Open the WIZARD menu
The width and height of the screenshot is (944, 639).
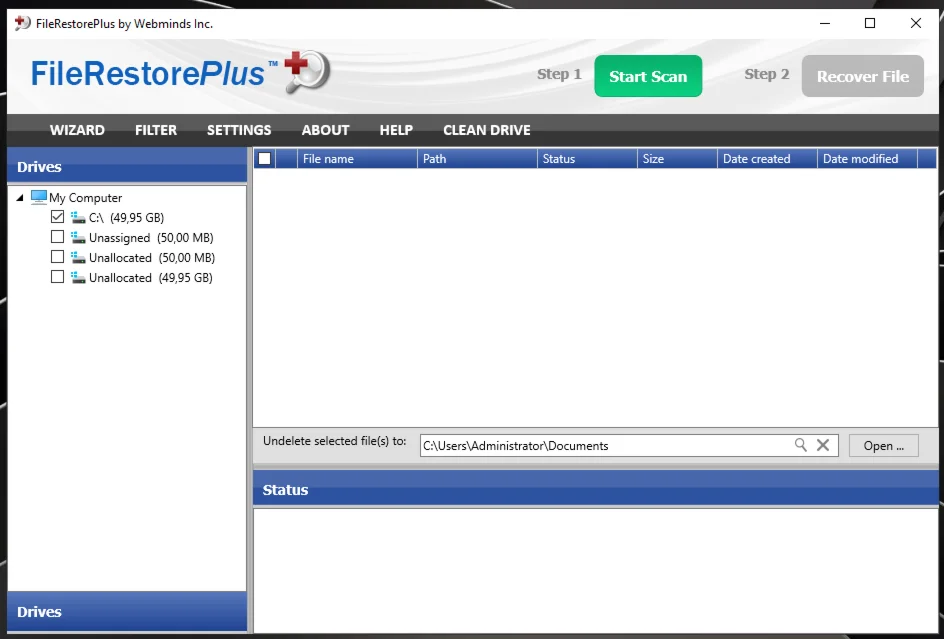tap(77, 130)
